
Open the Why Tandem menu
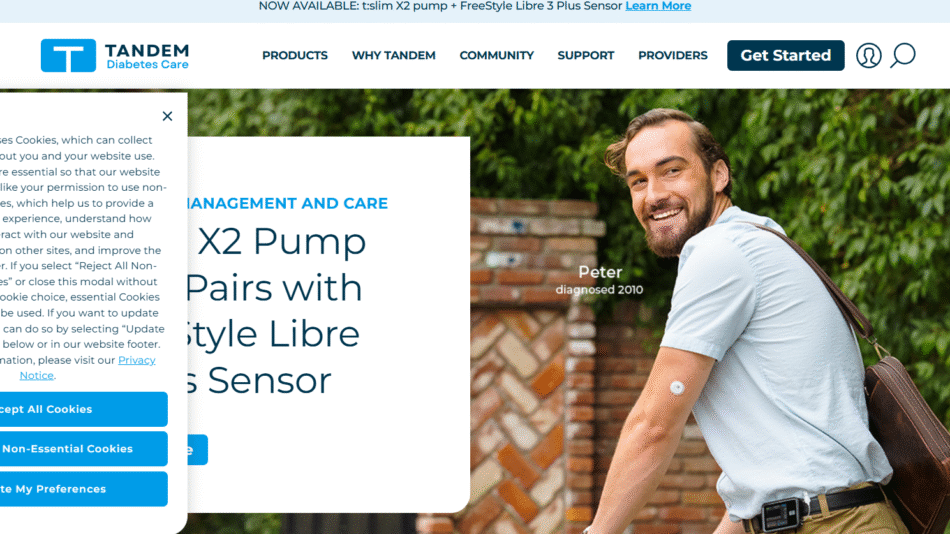tap(393, 55)
